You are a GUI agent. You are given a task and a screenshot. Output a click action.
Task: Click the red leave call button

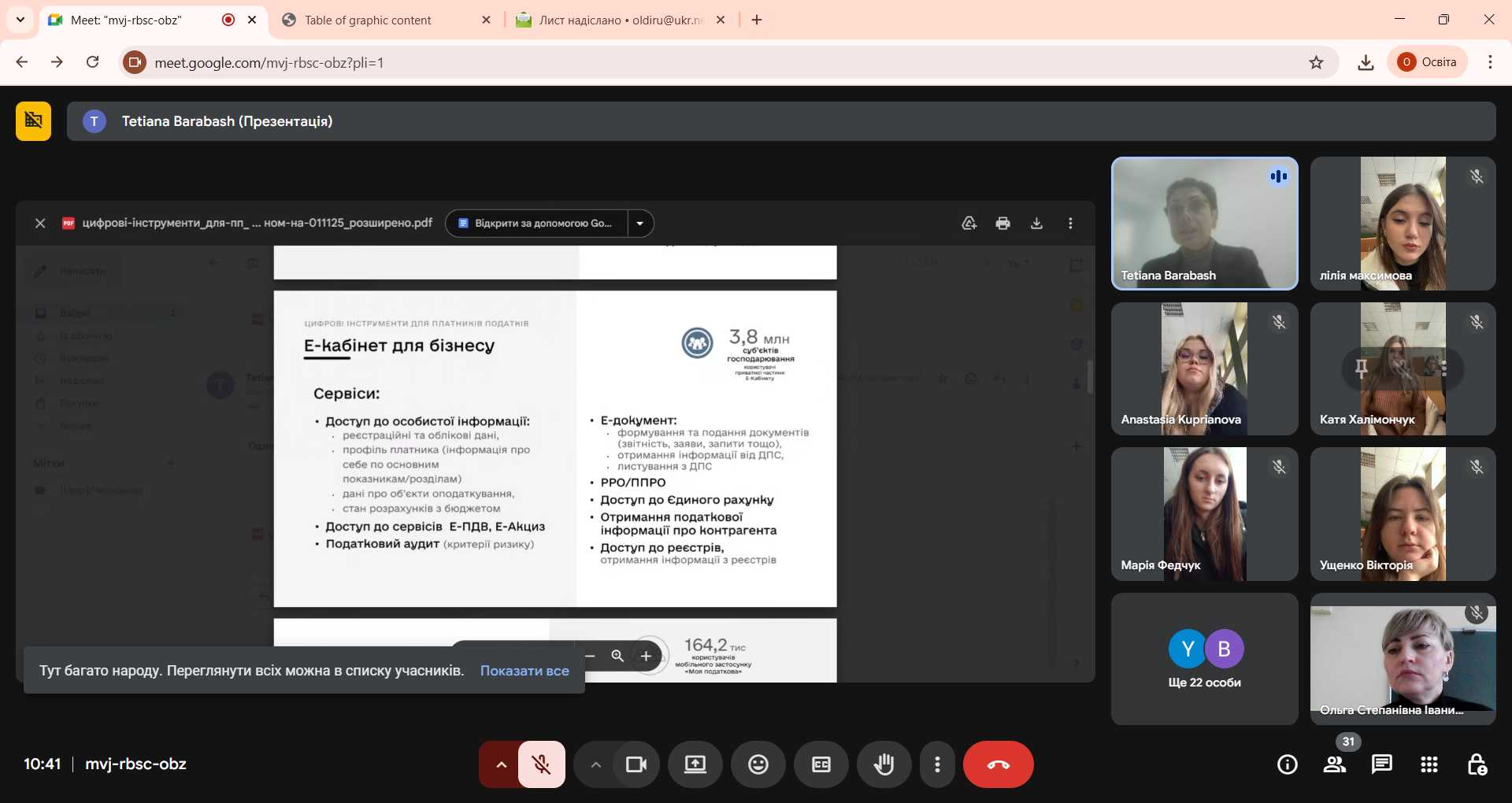pos(998,764)
